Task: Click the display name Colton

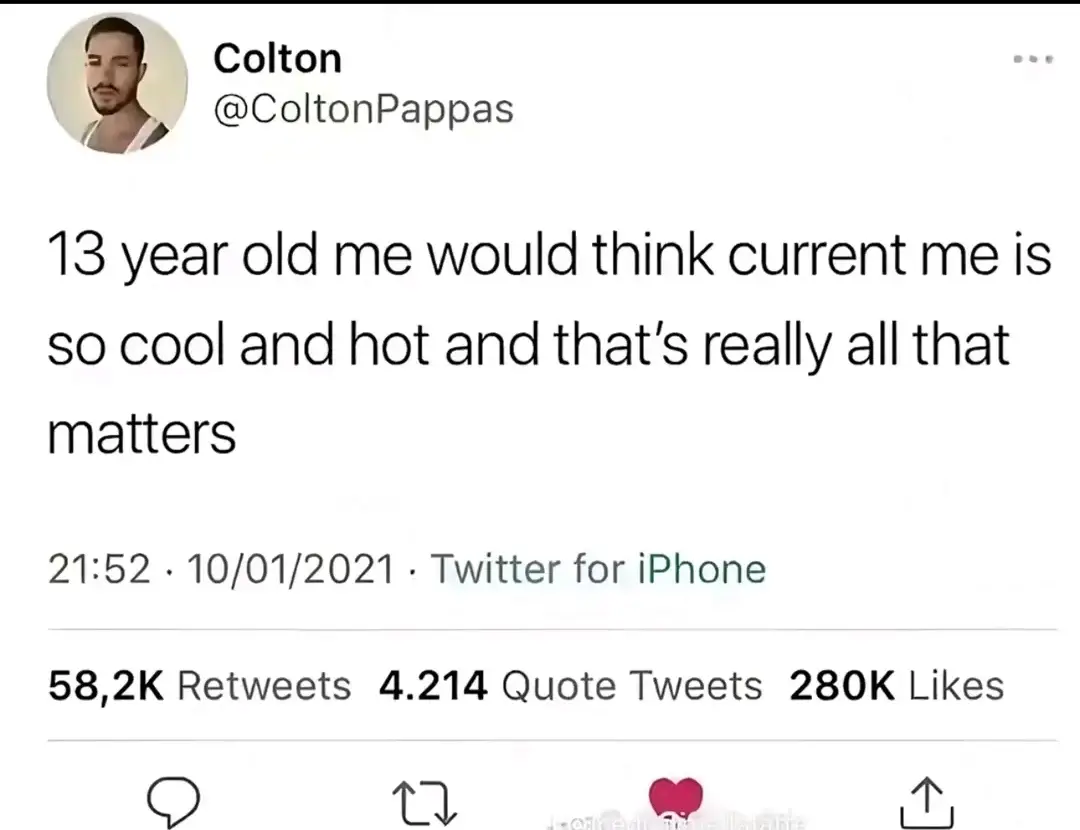Action: [278, 58]
